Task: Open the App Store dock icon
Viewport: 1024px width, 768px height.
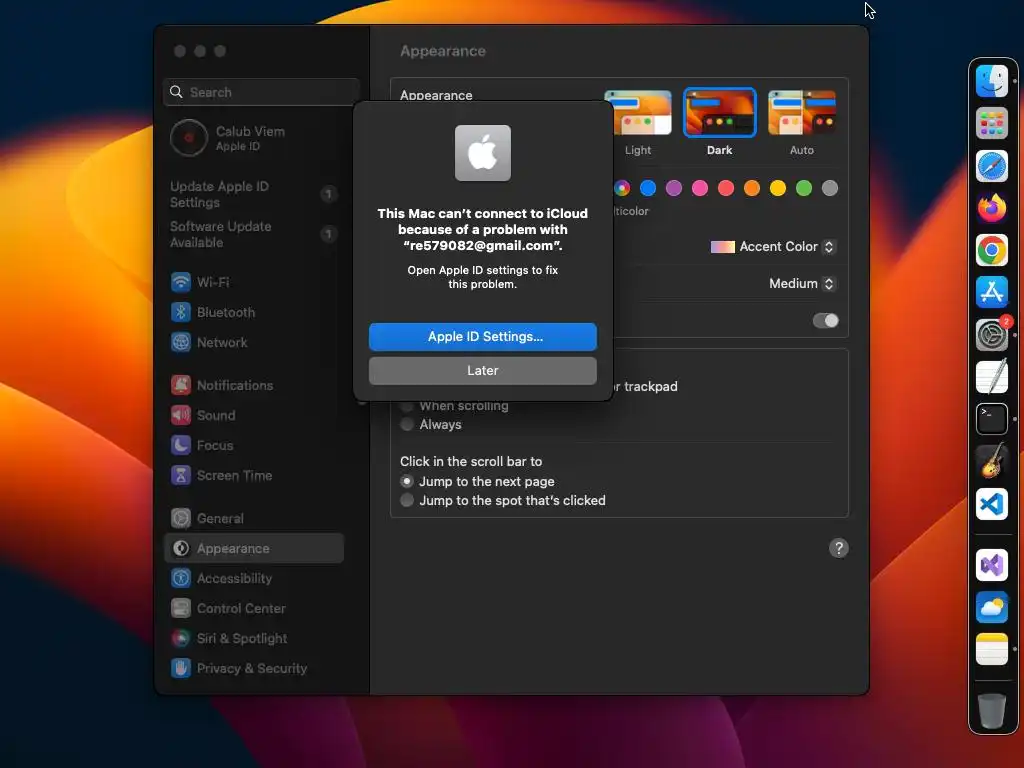Action: click(x=991, y=292)
